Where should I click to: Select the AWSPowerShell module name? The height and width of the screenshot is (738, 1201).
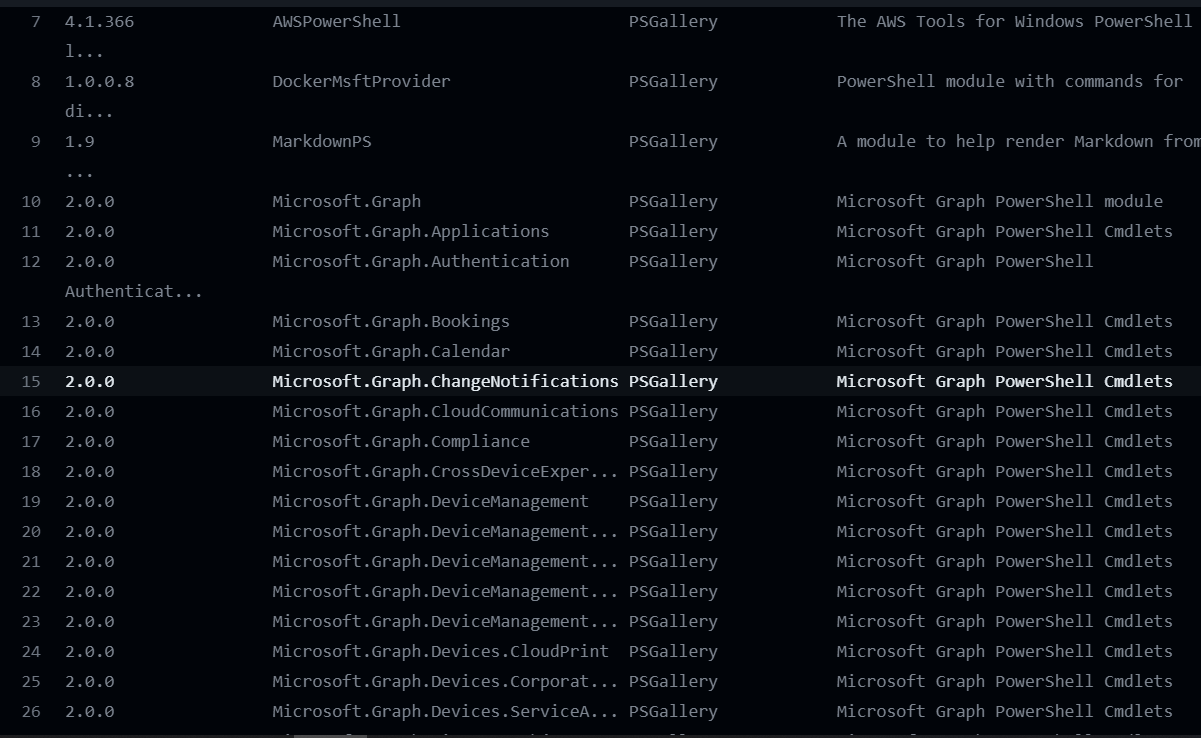tap(335, 21)
